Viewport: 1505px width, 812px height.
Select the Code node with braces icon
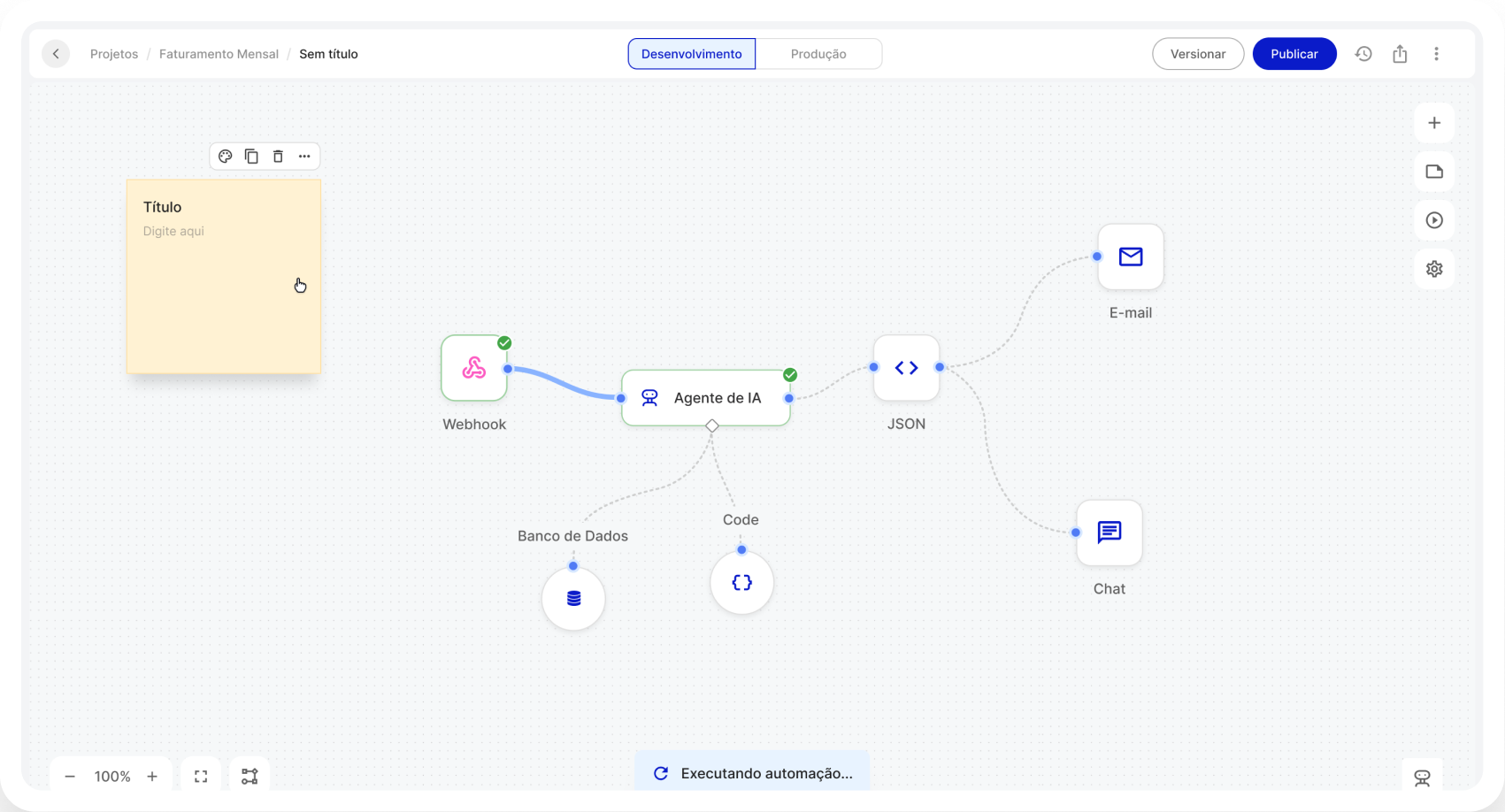741,582
